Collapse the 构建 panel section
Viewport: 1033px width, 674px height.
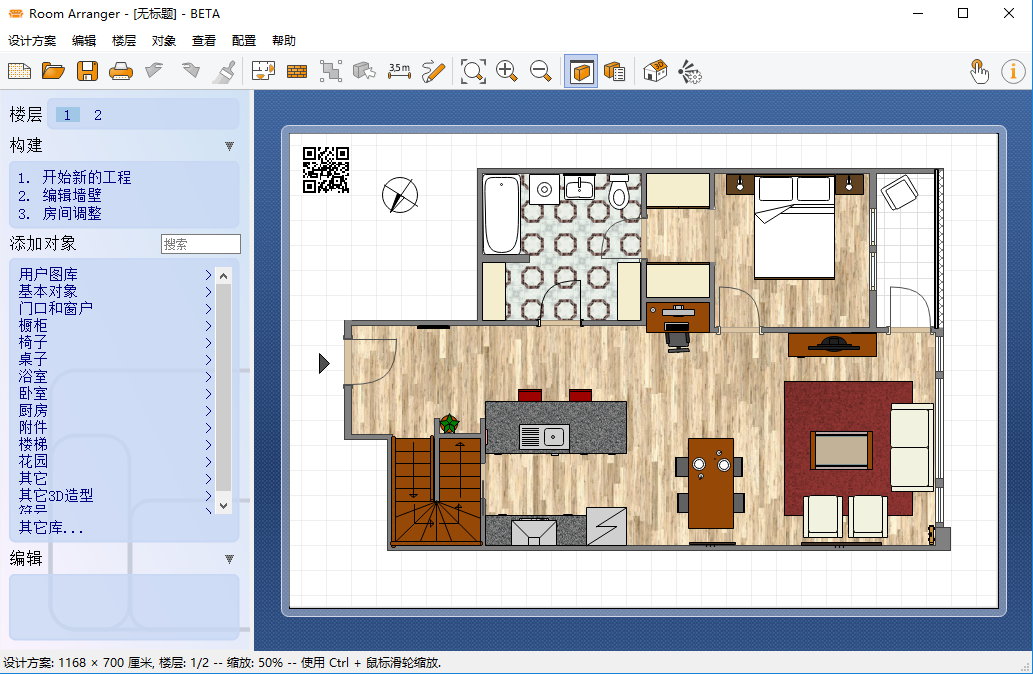pyautogui.click(x=229, y=146)
